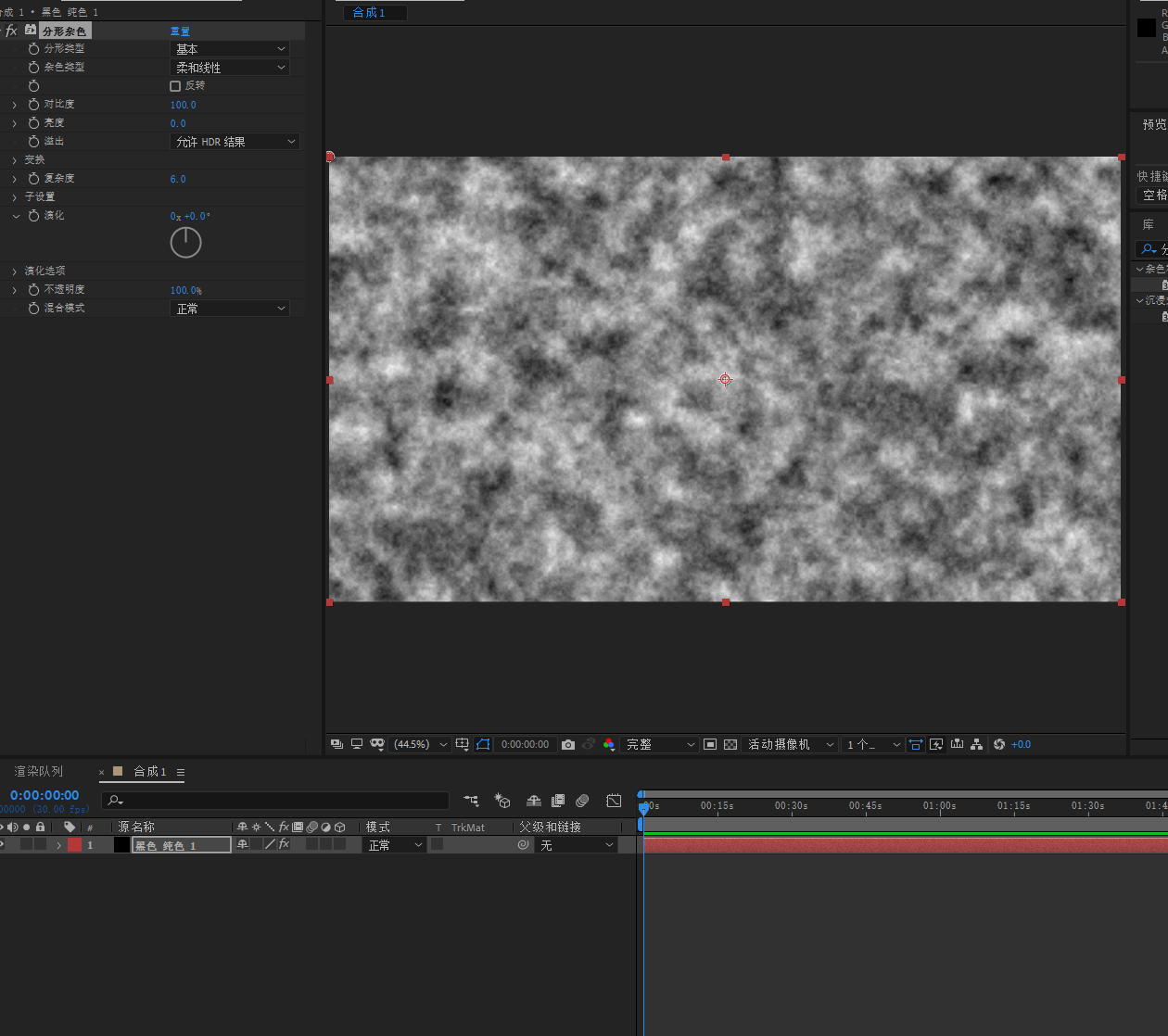1168x1036 pixels.
Task: Select the 合成 1 timeline tab
Action: pyautogui.click(x=149, y=771)
